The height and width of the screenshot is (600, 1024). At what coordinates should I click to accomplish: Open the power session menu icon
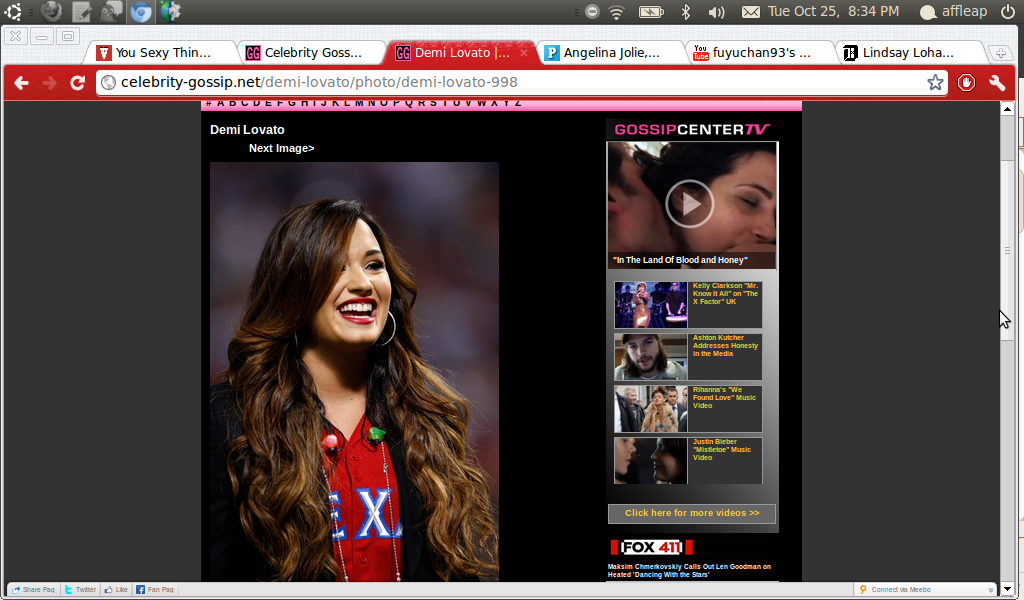click(x=1008, y=11)
